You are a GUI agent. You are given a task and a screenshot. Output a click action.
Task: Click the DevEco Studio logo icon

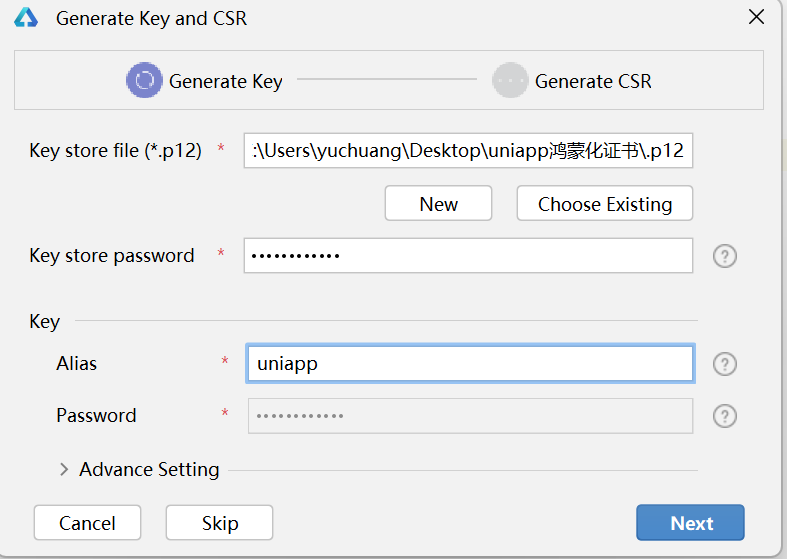point(26,18)
